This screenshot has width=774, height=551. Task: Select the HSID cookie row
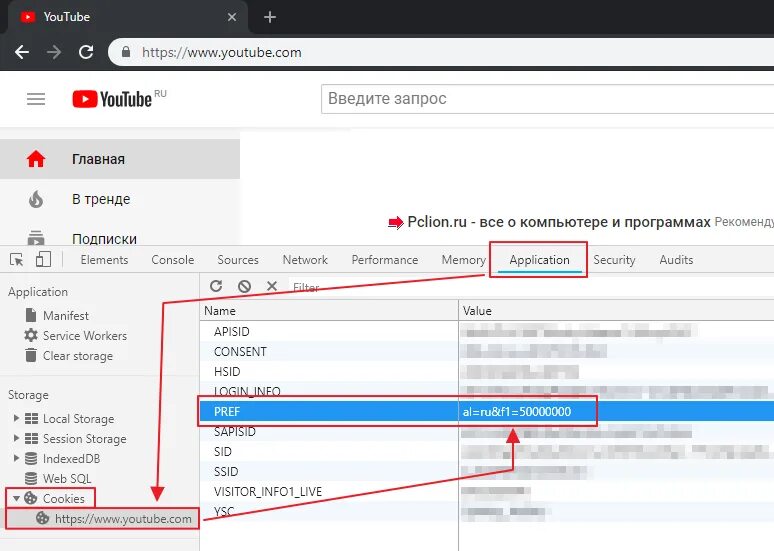pyautogui.click(x=487, y=371)
